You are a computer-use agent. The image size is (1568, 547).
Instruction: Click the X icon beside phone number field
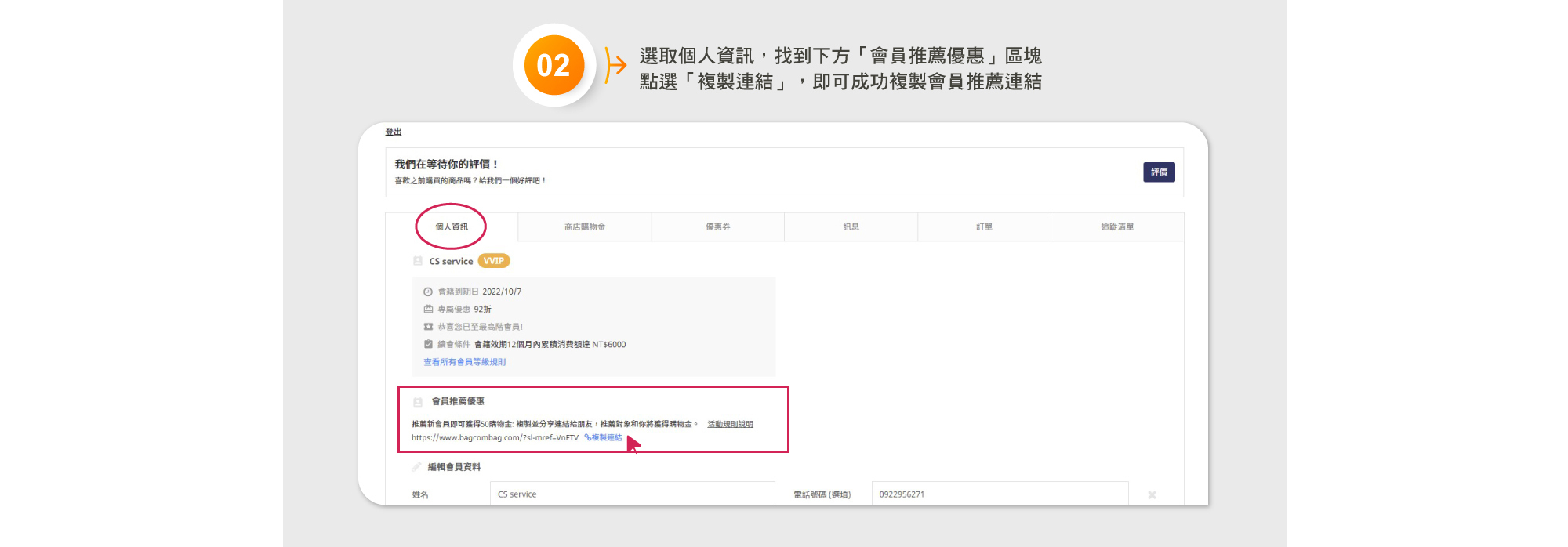coord(1152,494)
